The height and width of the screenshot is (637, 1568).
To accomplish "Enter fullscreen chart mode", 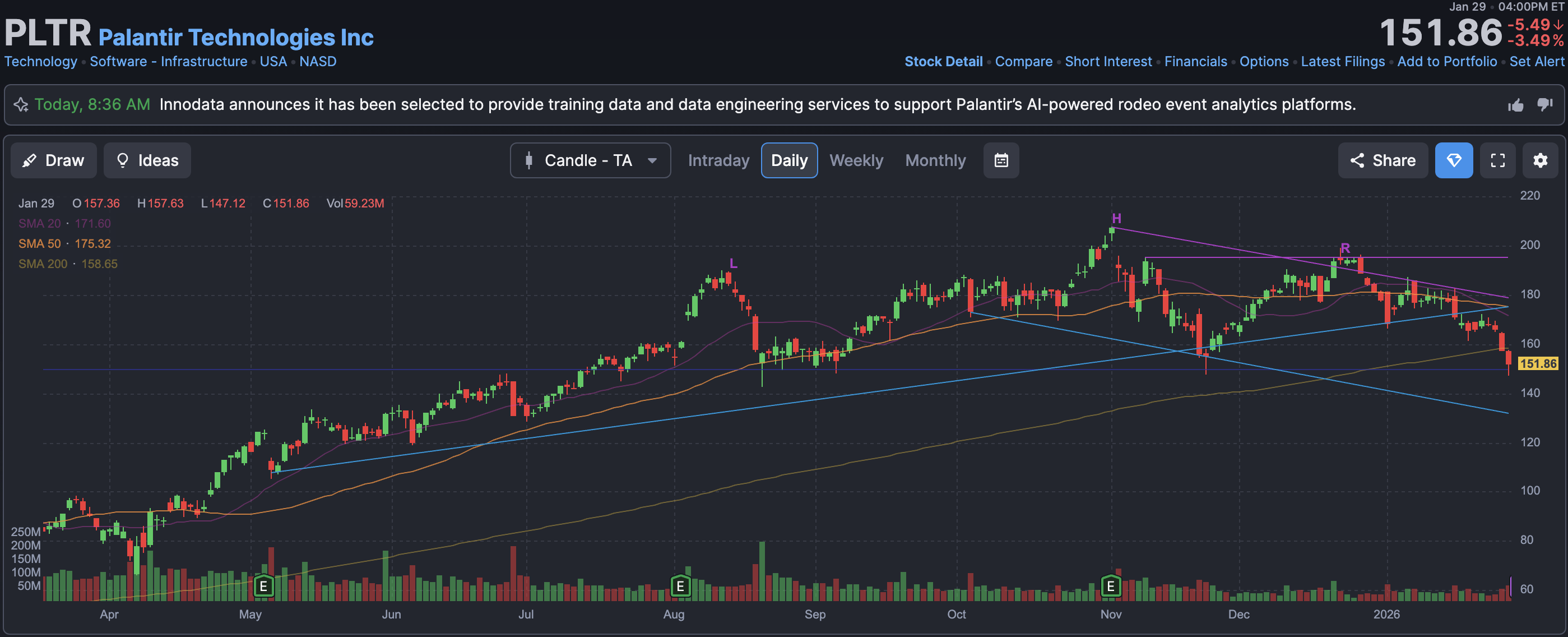I will [x=1497, y=160].
